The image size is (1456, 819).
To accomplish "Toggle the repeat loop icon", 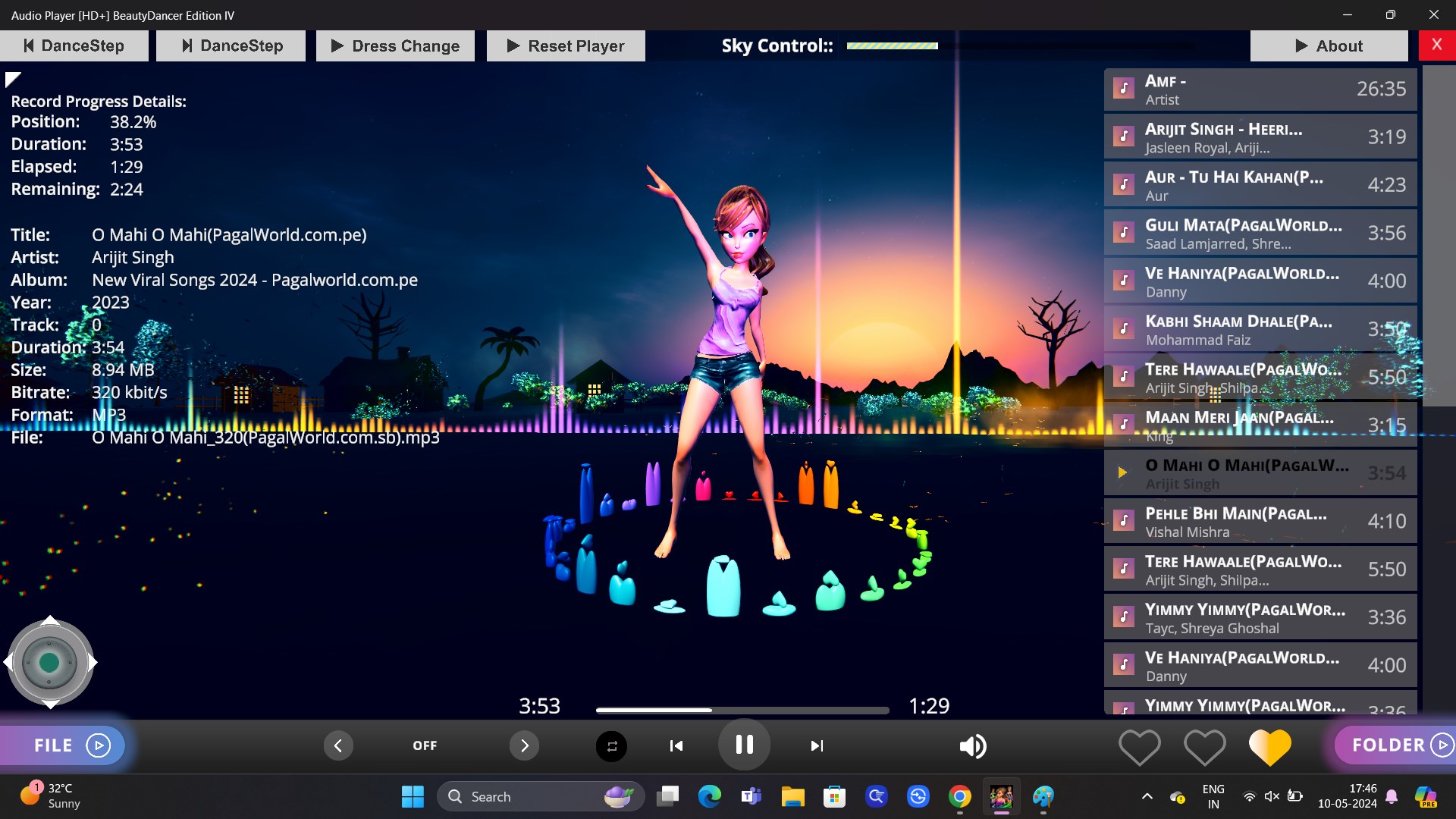I will pyautogui.click(x=611, y=746).
